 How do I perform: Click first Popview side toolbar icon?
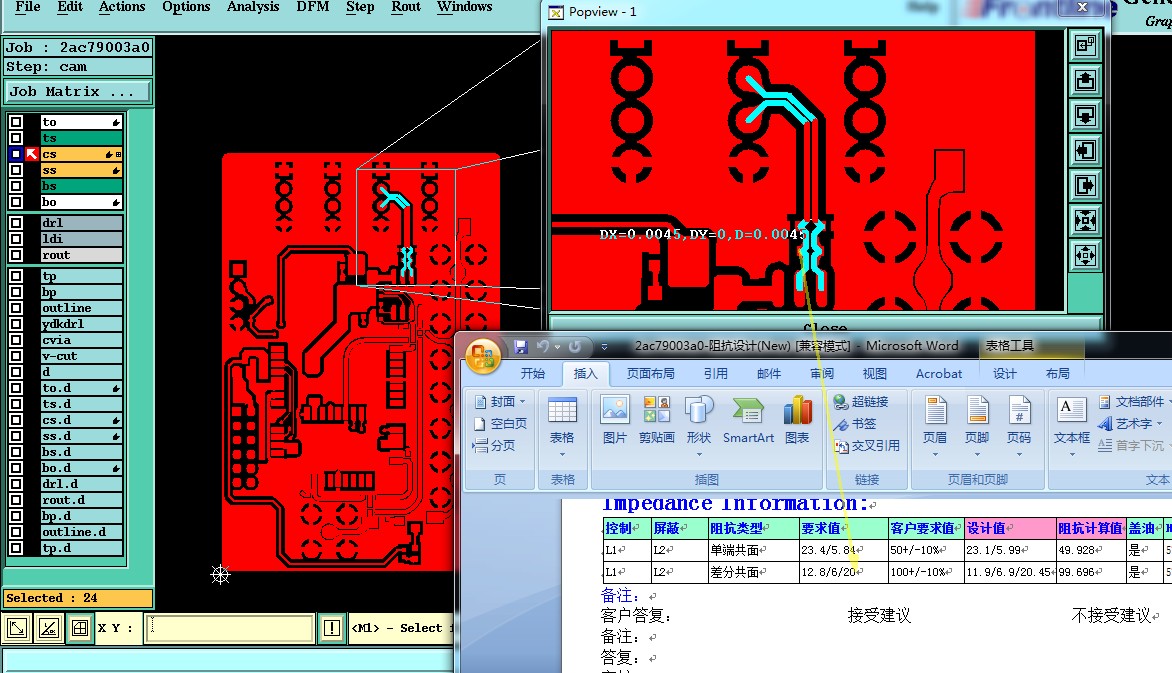pos(1085,46)
